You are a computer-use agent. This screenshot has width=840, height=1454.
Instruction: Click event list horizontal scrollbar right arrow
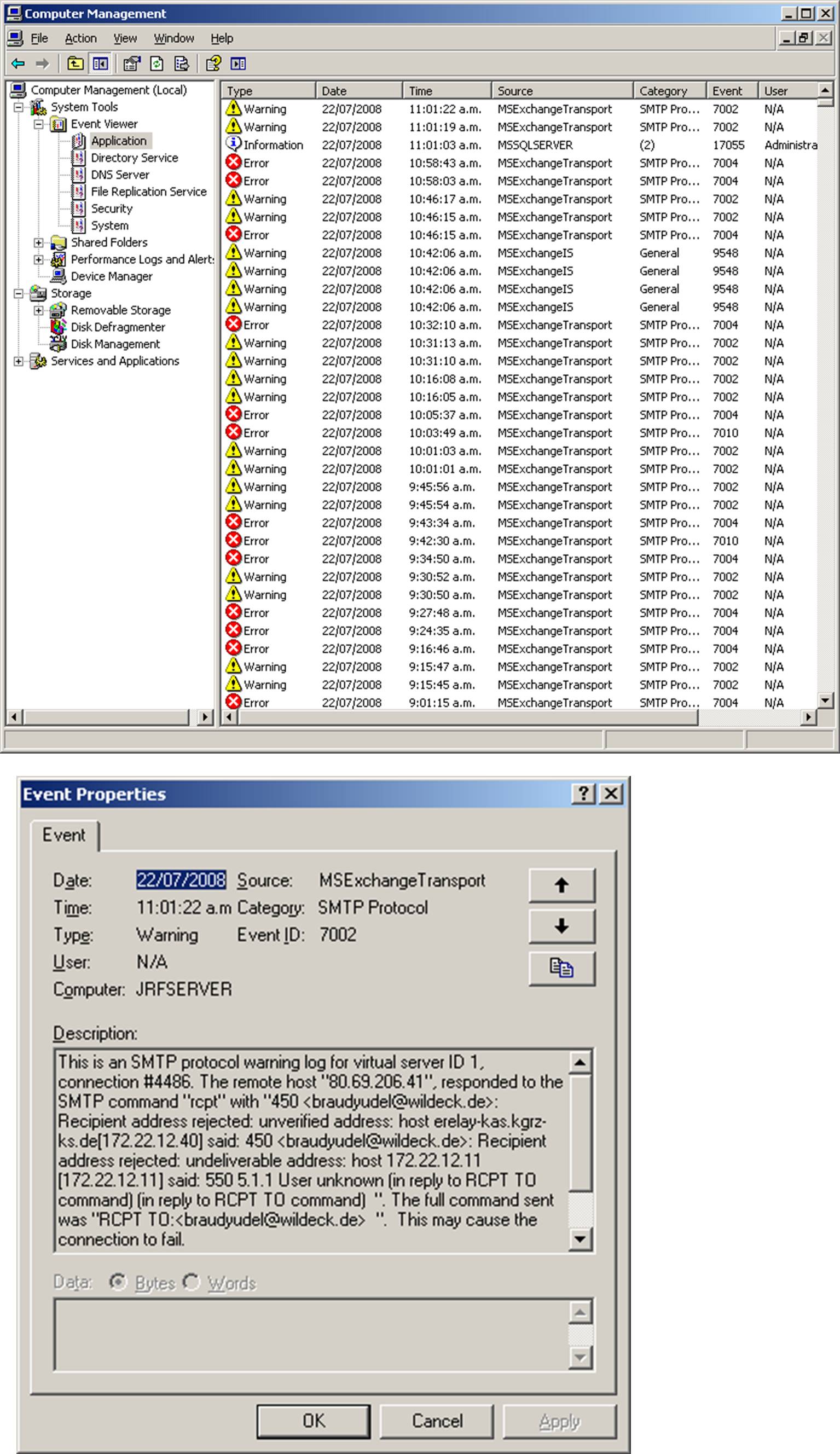click(809, 717)
